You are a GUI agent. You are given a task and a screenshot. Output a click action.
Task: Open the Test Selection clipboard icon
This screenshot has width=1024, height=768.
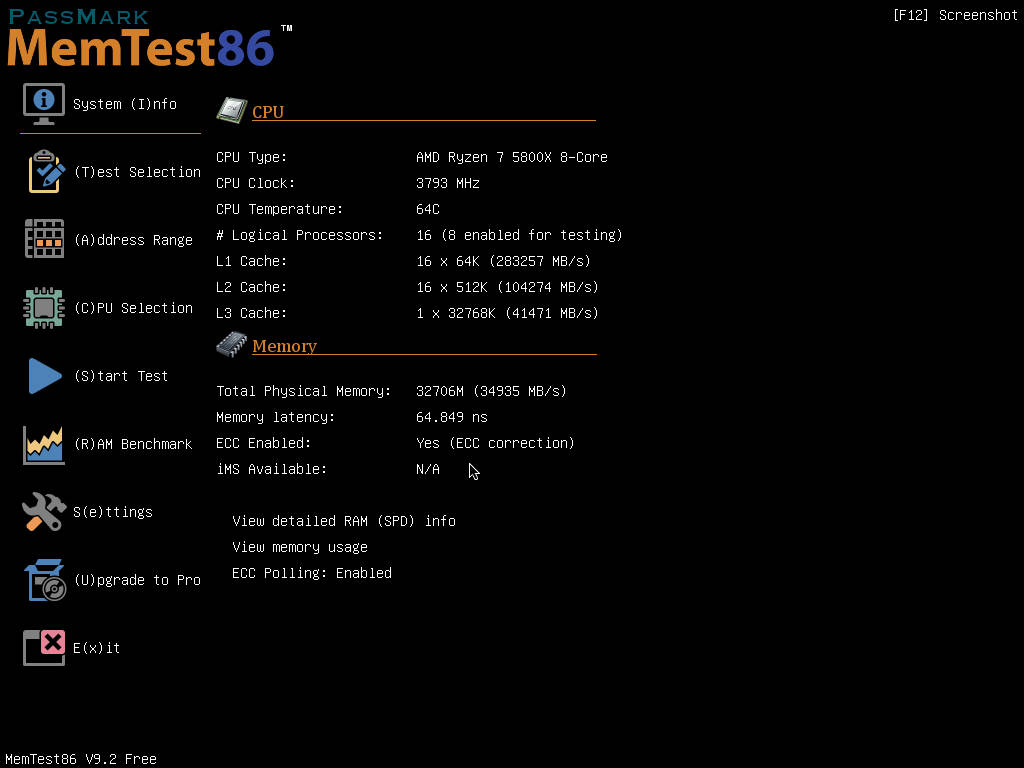46,172
